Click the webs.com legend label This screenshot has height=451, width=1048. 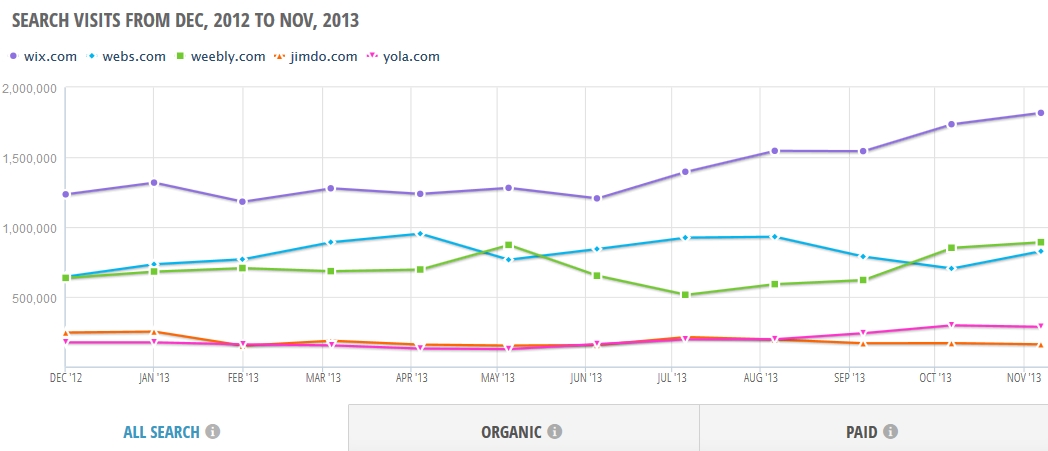coord(134,57)
